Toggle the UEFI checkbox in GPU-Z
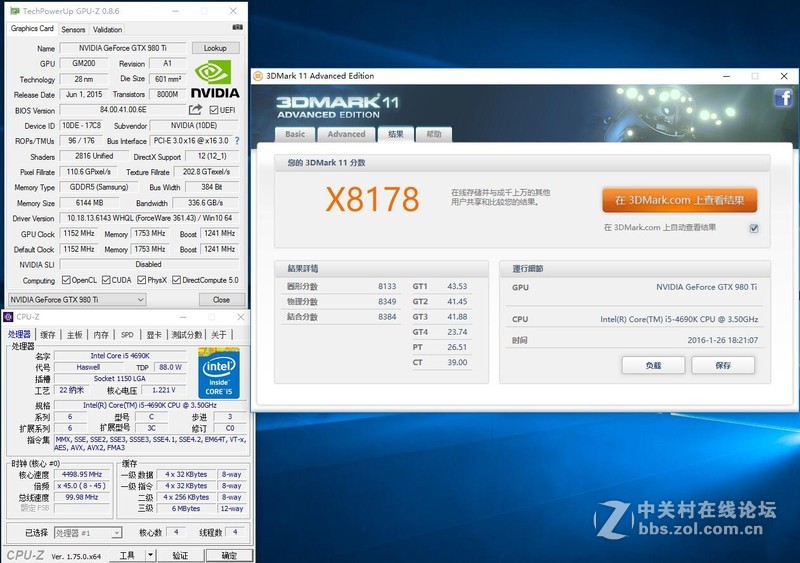 [x=214, y=110]
